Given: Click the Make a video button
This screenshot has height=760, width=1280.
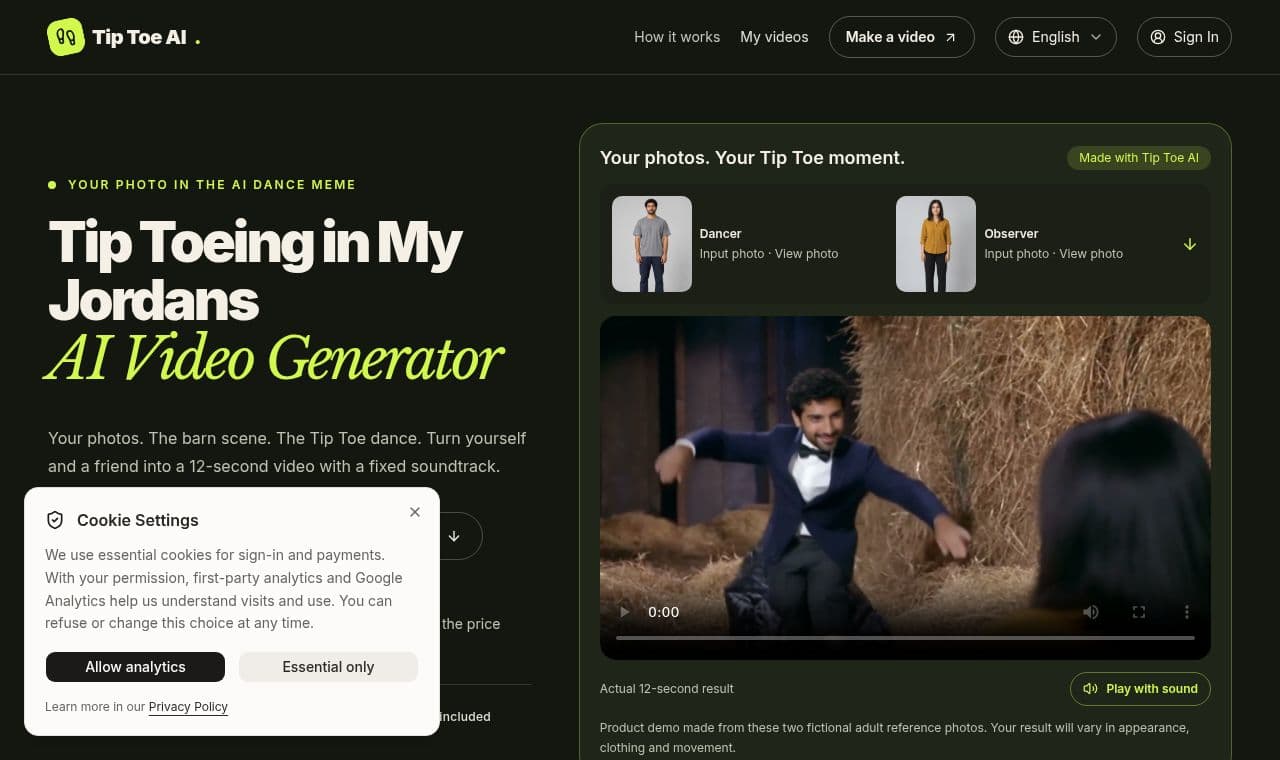Looking at the screenshot, I should click(901, 37).
